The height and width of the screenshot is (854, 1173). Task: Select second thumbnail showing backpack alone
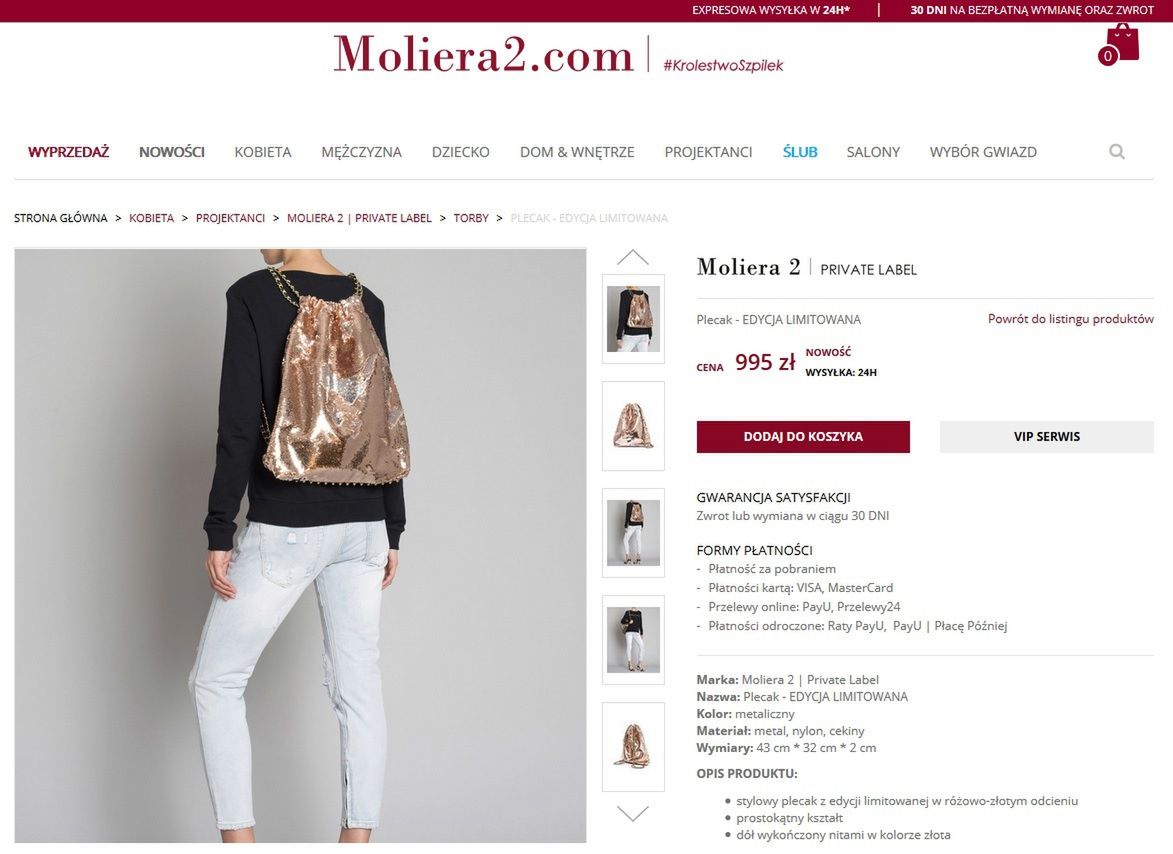(x=633, y=426)
